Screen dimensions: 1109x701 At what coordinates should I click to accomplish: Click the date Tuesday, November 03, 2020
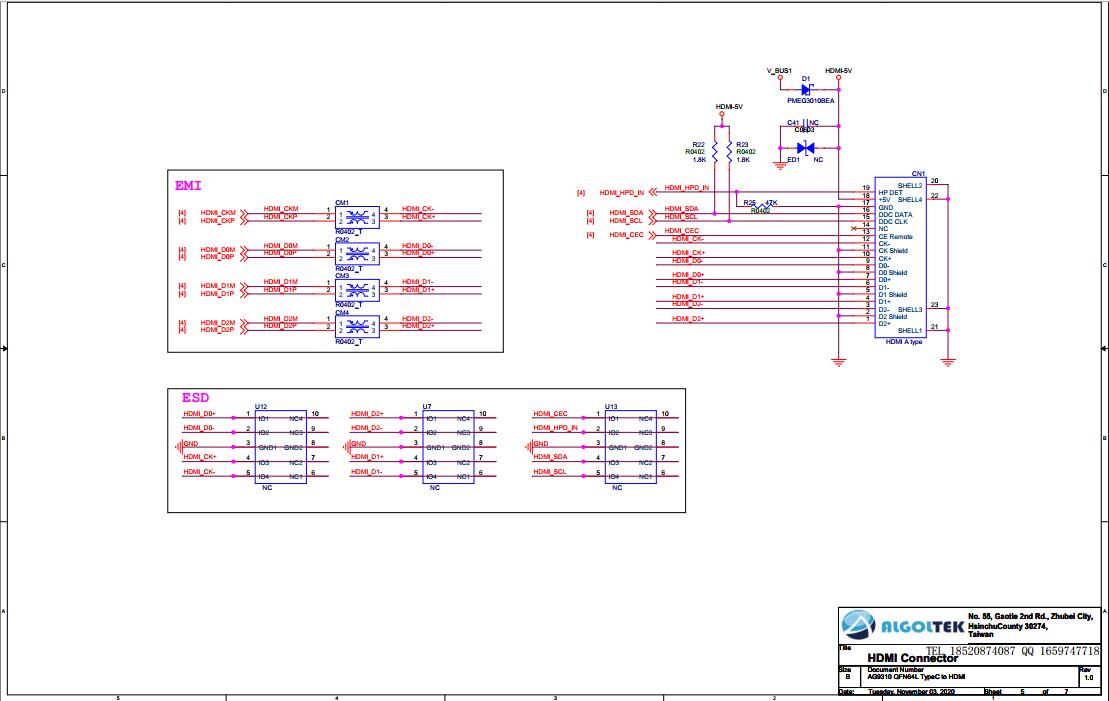(x=912, y=692)
